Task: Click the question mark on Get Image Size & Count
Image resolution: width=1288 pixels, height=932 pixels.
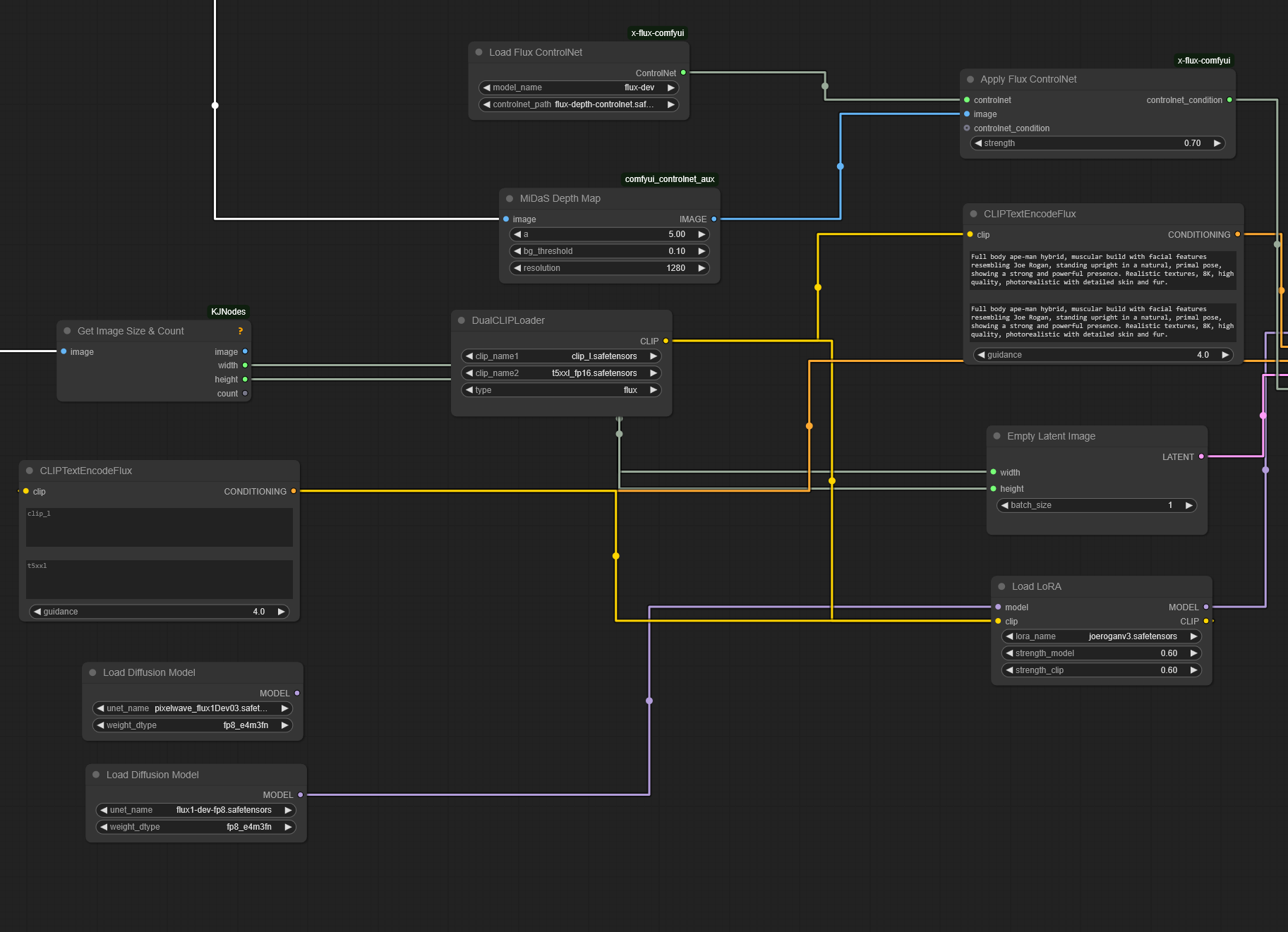Action: point(241,331)
